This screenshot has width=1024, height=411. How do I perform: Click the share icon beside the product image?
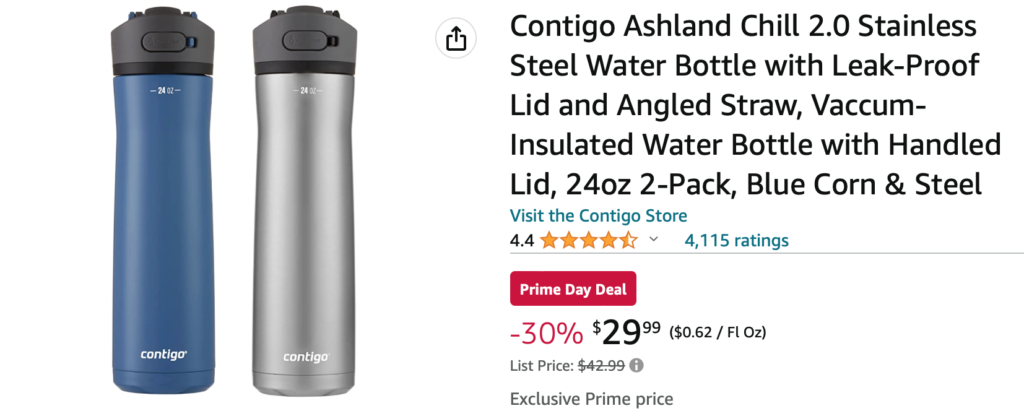point(455,39)
